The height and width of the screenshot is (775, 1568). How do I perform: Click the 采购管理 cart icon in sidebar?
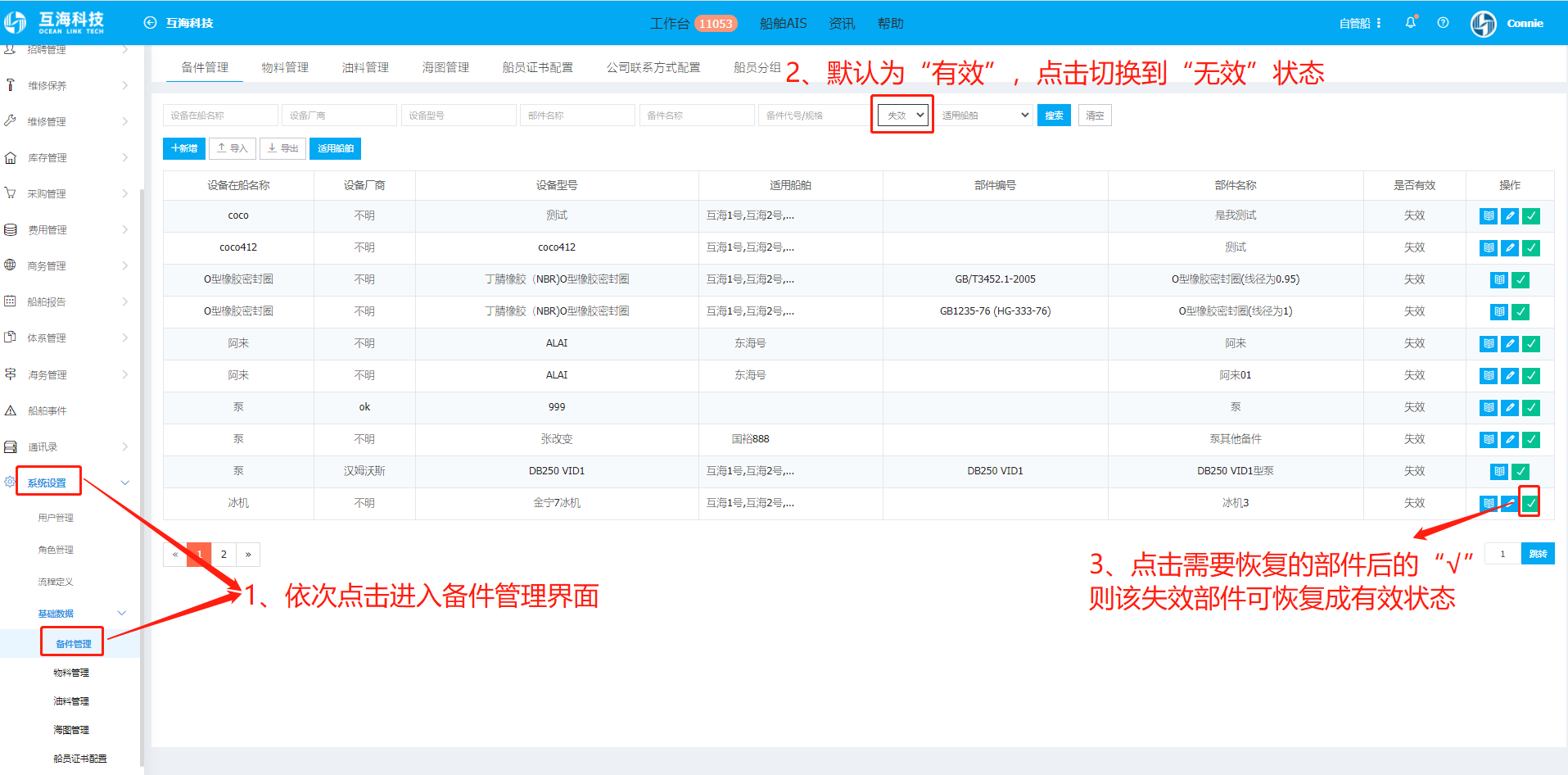(11, 193)
